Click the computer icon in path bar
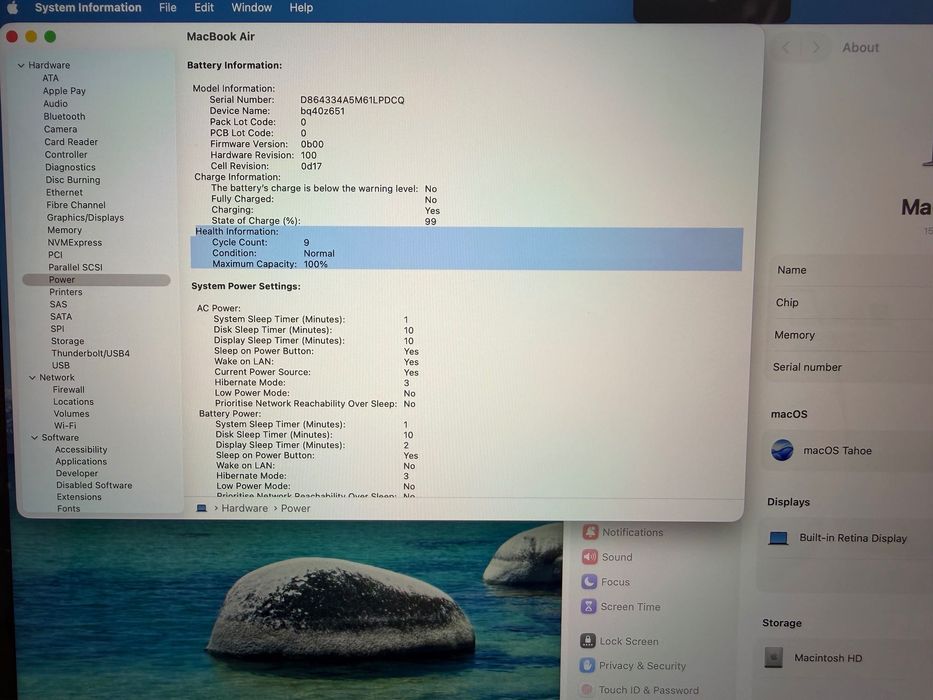The height and width of the screenshot is (700, 933). (x=202, y=508)
